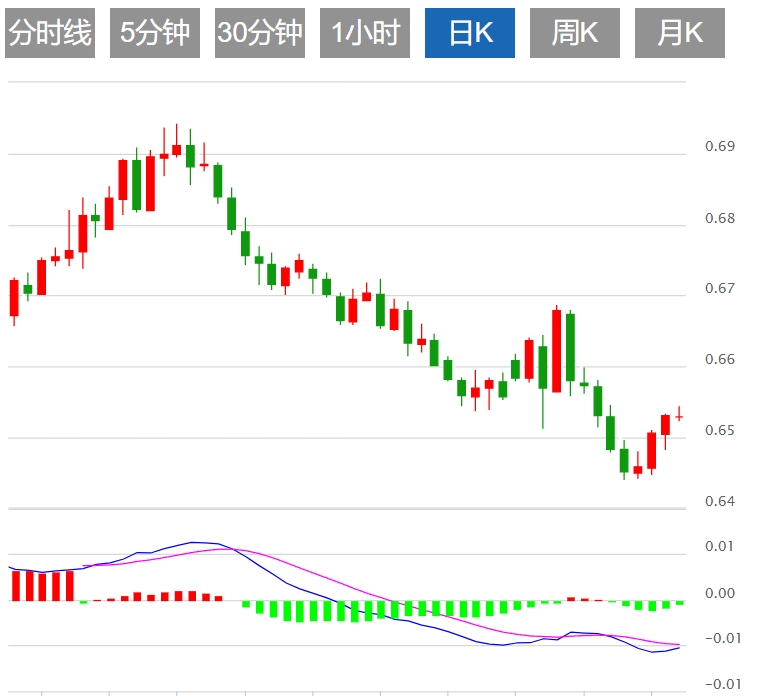Click the 0.69 price axis label
This screenshot has height=696, width=762.
pyautogui.click(x=720, y=146)
